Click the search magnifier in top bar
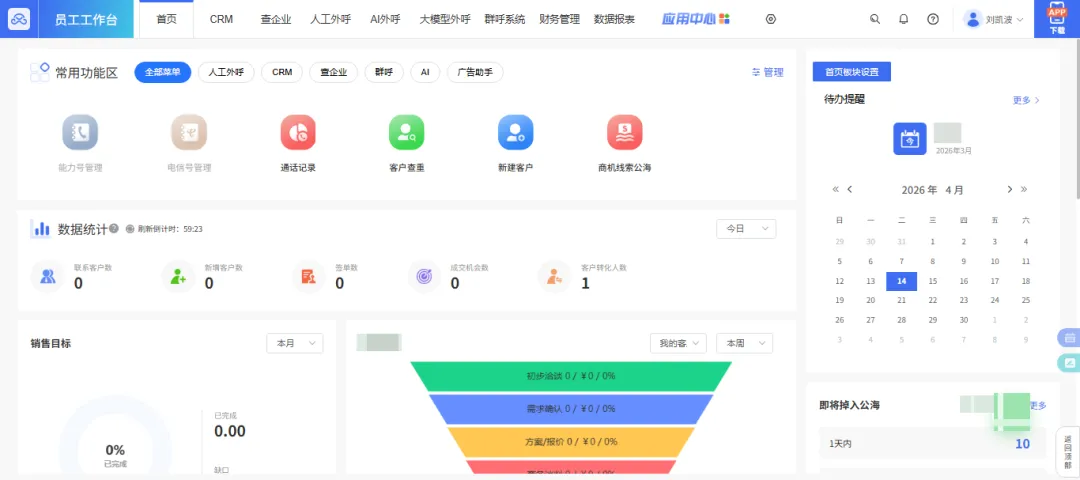 pyautogui.click(x=875, y=19)
